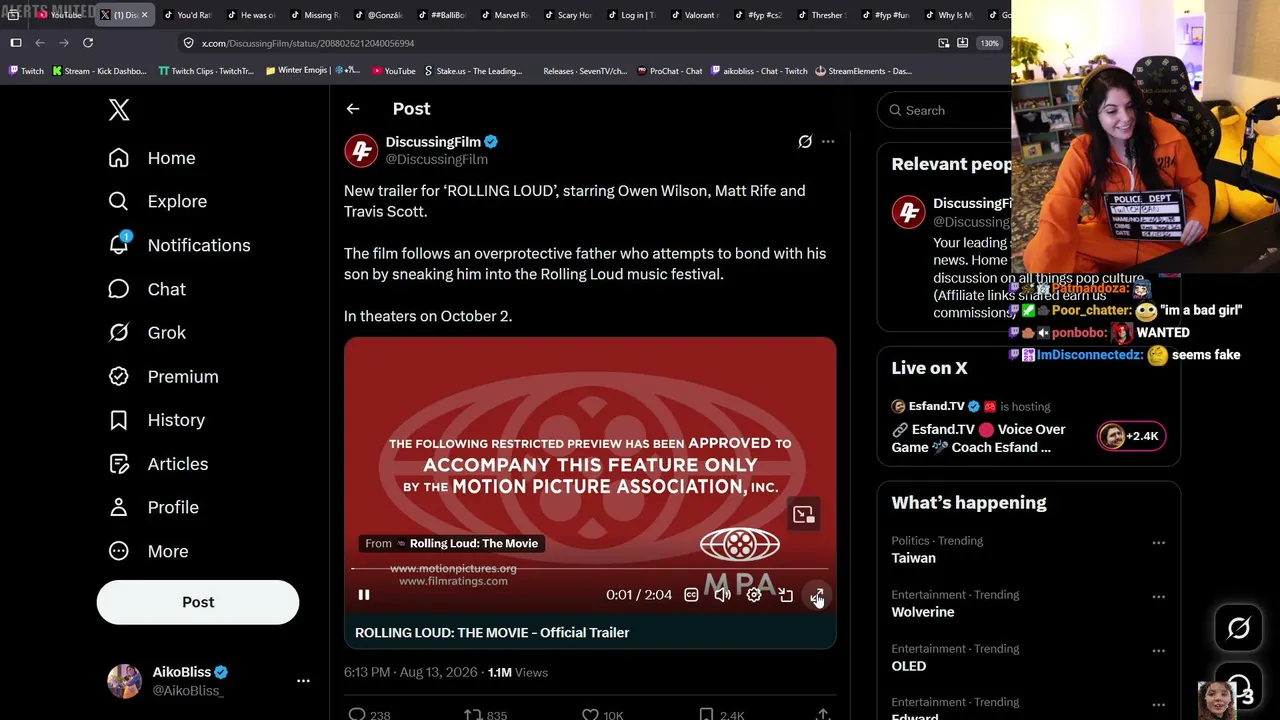Image resolution: width=1280 pixels, height=720 pixels.
Task: Expand the video to fullscreen
Action: pos(817,595)
